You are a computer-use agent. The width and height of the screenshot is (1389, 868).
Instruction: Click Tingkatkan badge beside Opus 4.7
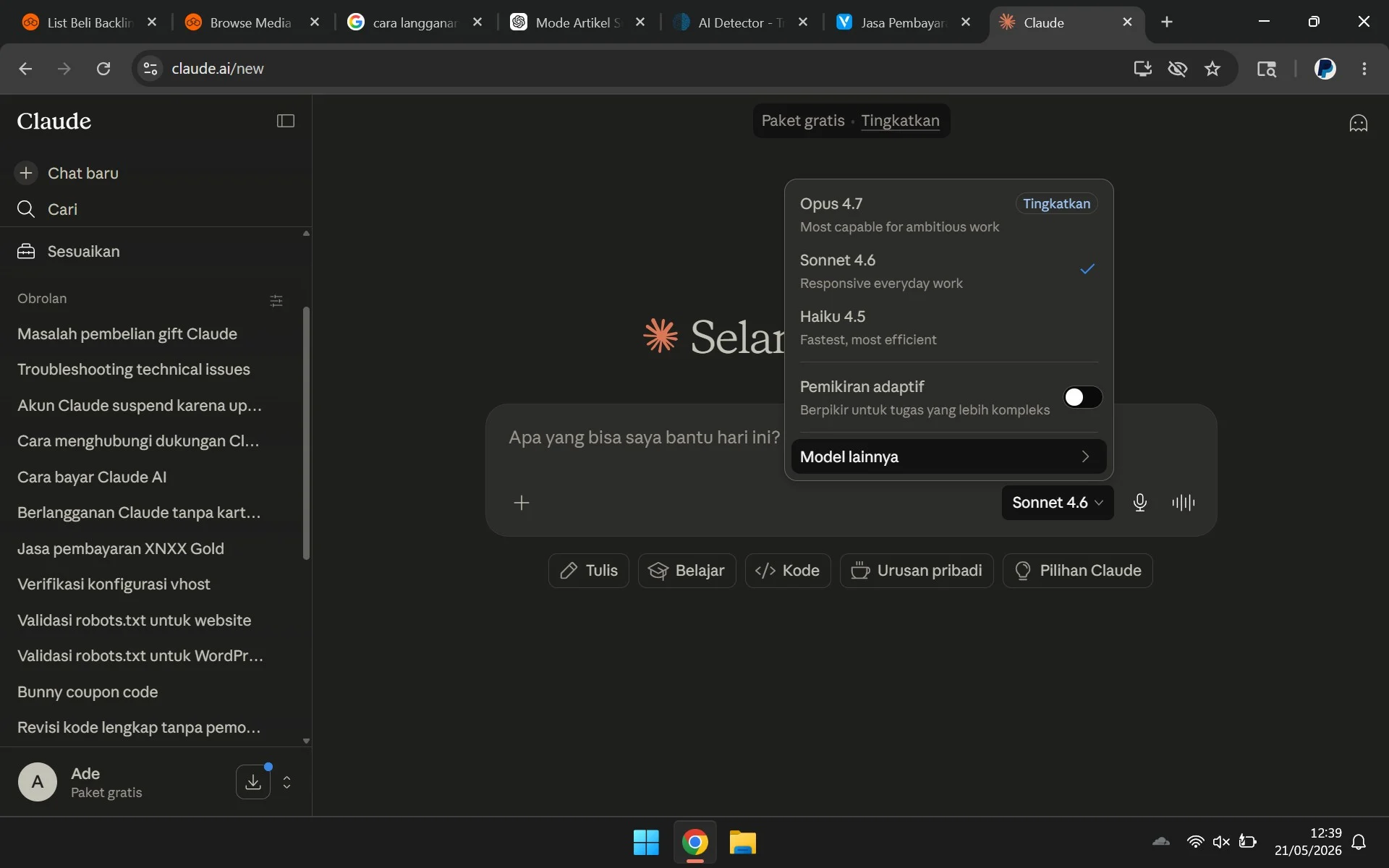click(1056, 204)
